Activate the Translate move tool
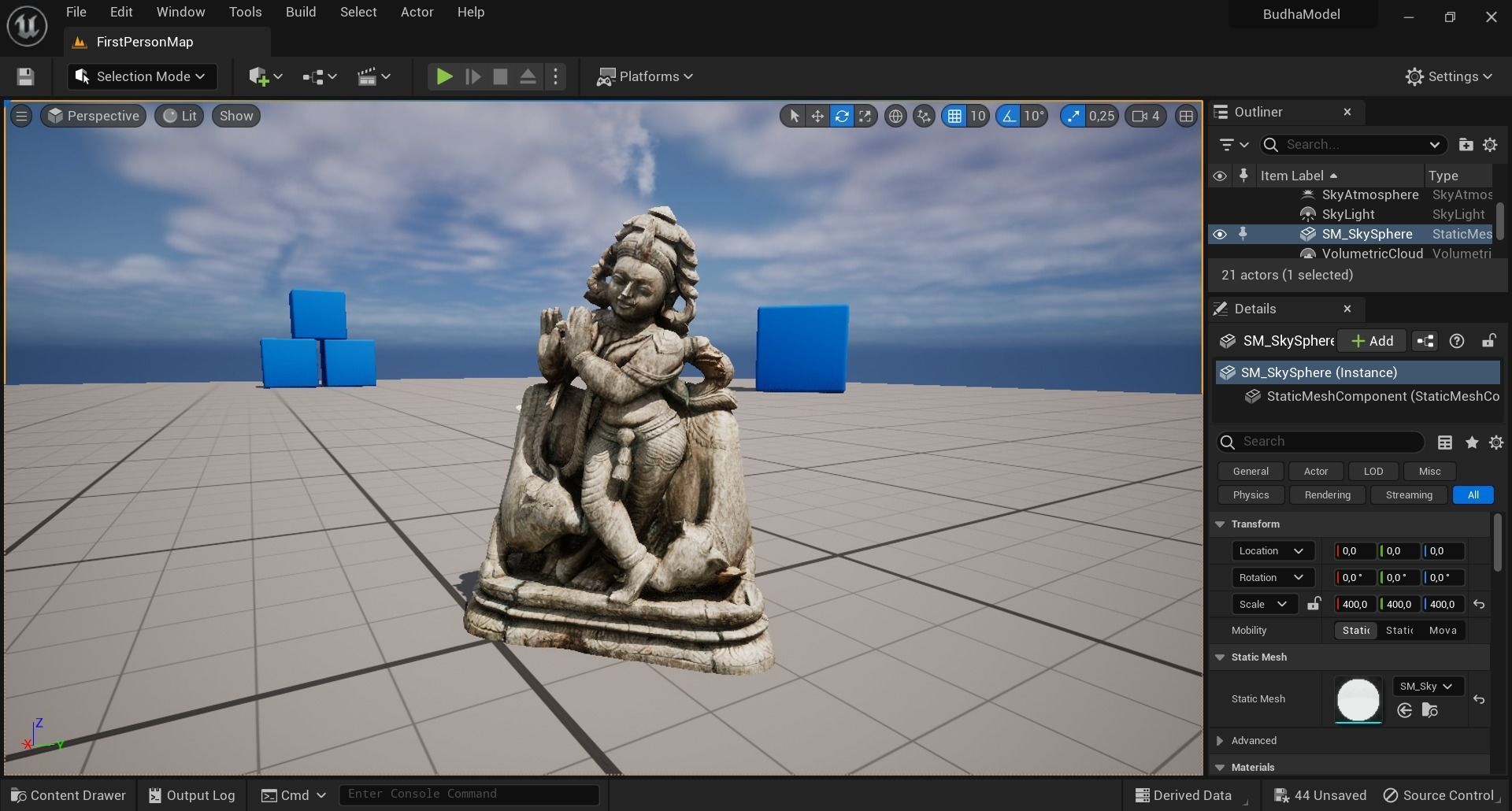1512x811 pixels. [x=817, y=117]
